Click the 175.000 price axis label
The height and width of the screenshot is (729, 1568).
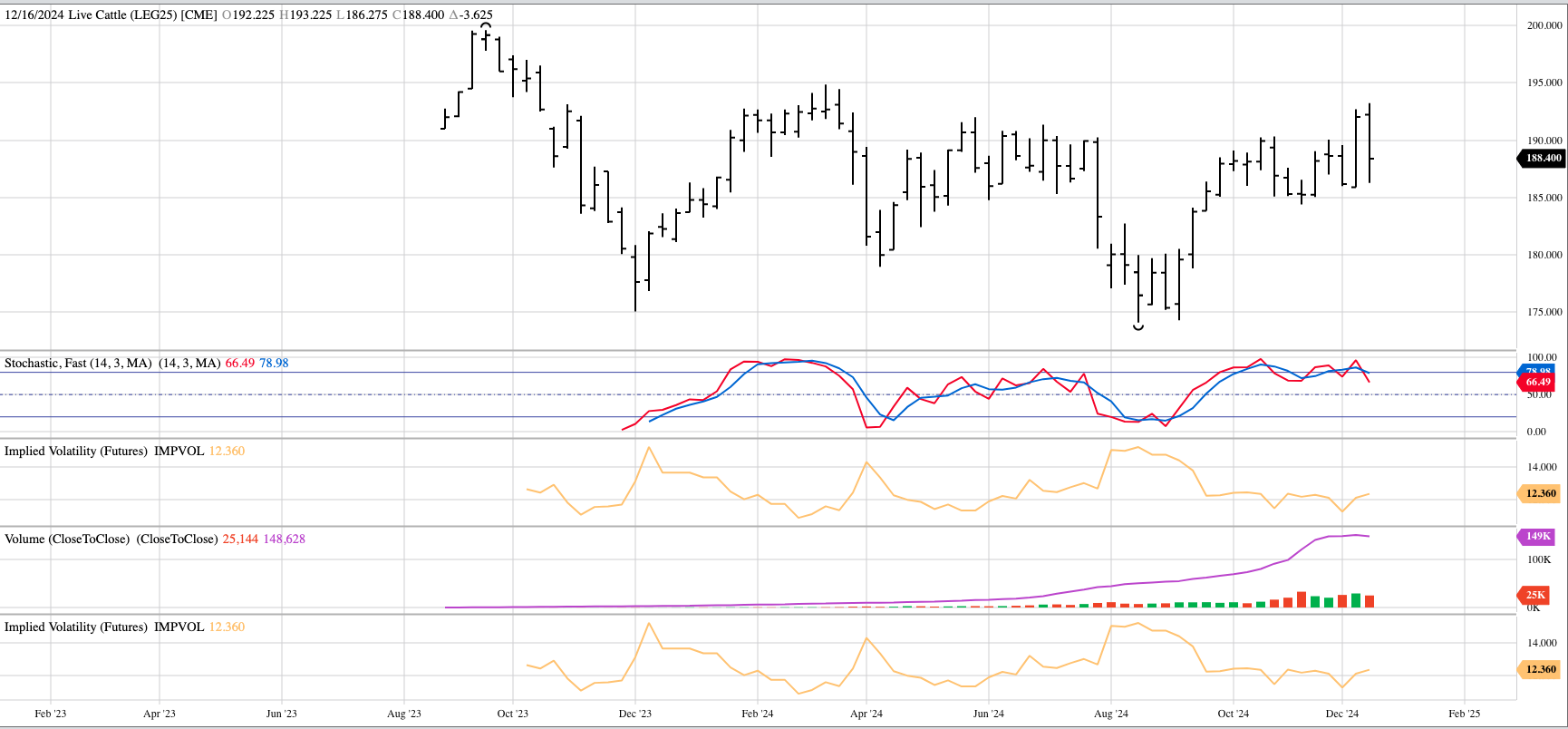[x=1544, y=312]
